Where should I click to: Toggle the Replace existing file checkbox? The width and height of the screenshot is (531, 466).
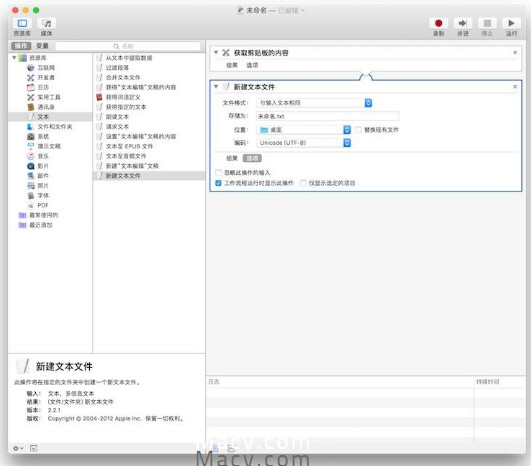[358, 130]
